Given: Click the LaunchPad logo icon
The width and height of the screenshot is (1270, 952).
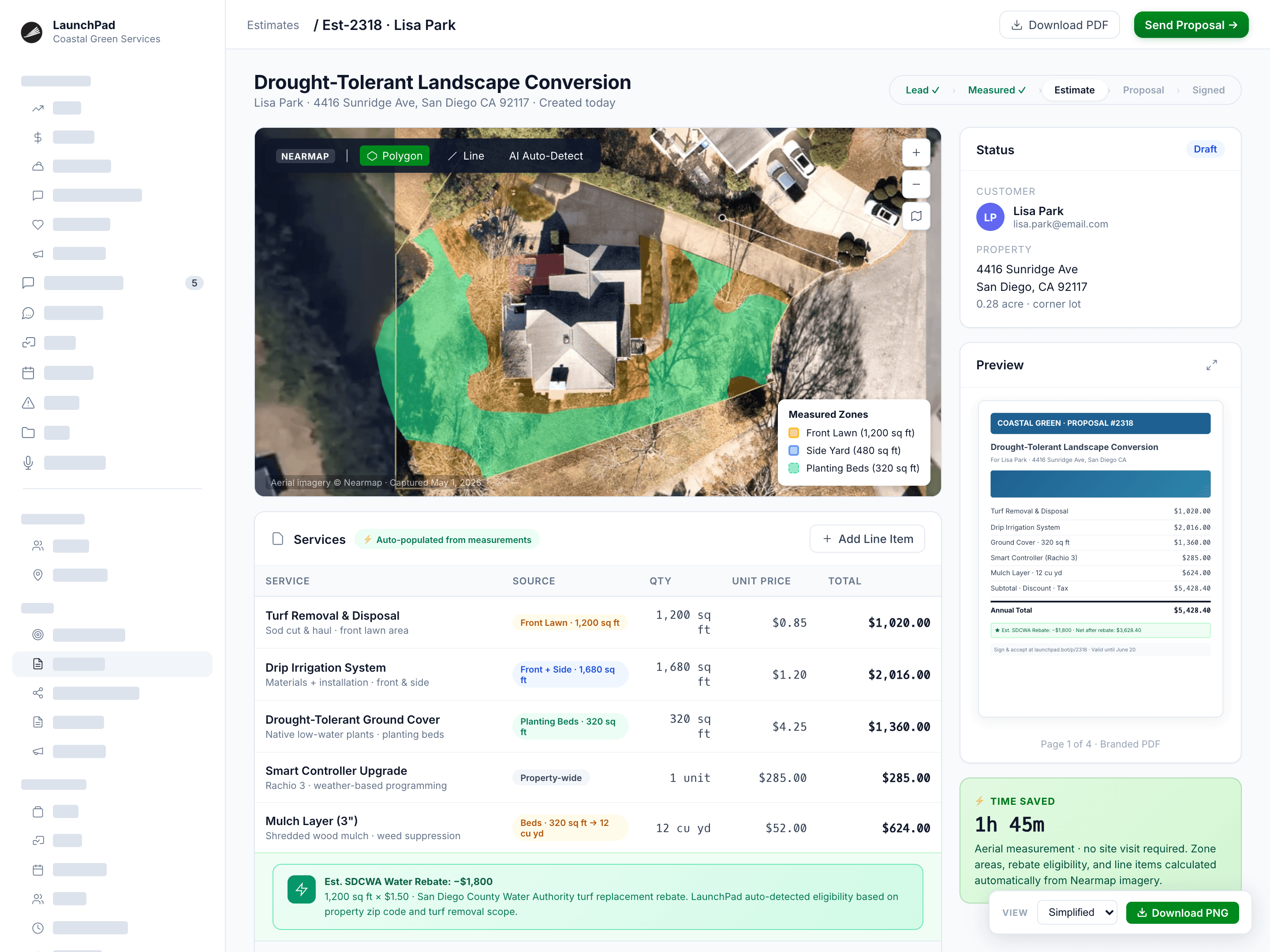Looking at the screenshot, I should pos(32,32).
